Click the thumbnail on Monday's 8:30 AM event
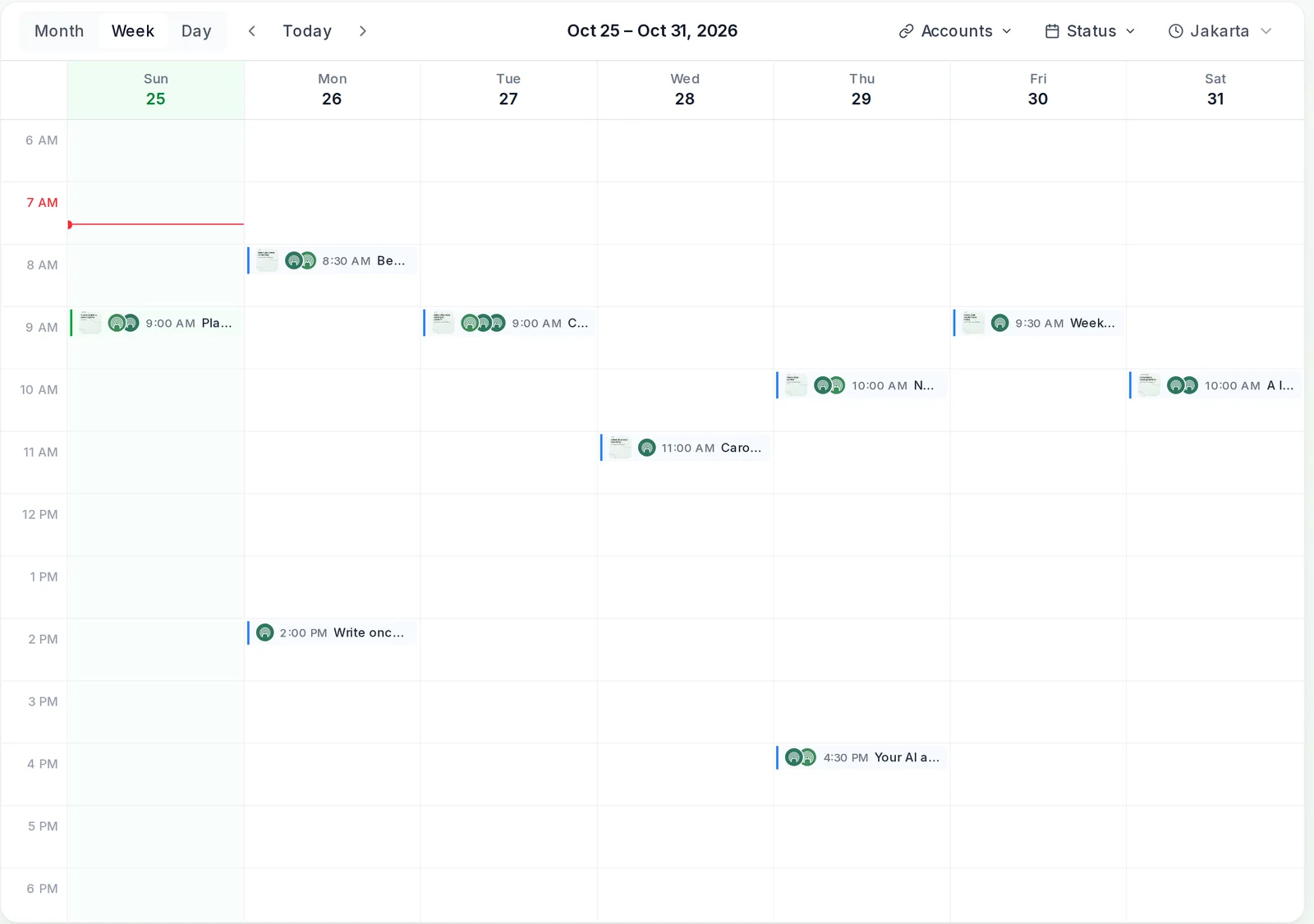Image resolution: width=1314 pixels, height=924 pixels. point(267,260)
